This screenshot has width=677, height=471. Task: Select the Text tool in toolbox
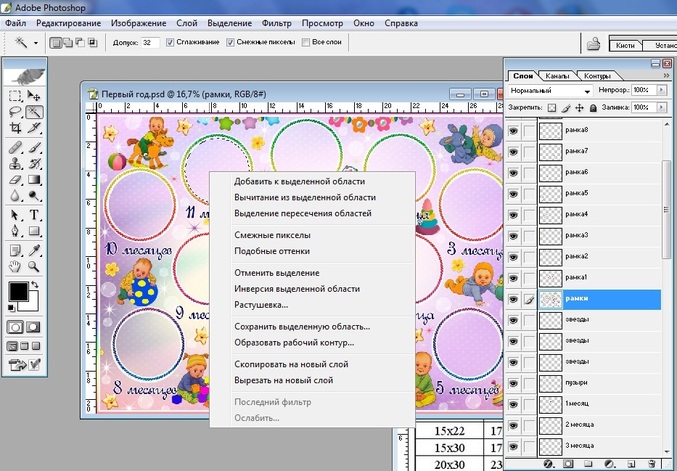coord(34,214)
